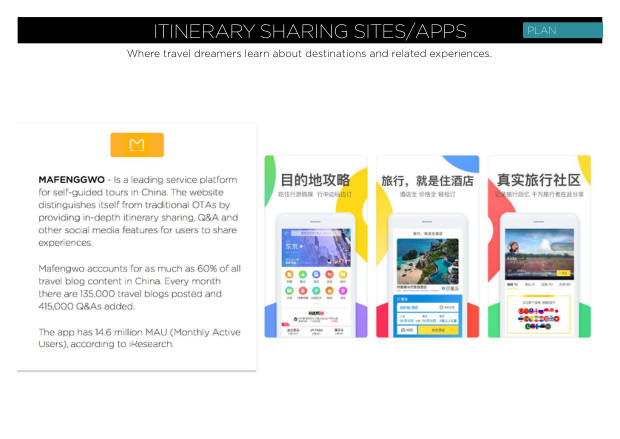Open the 目的地攻略 app screenshot
Screen dimensions: 620x439
(x=316, y=246)
